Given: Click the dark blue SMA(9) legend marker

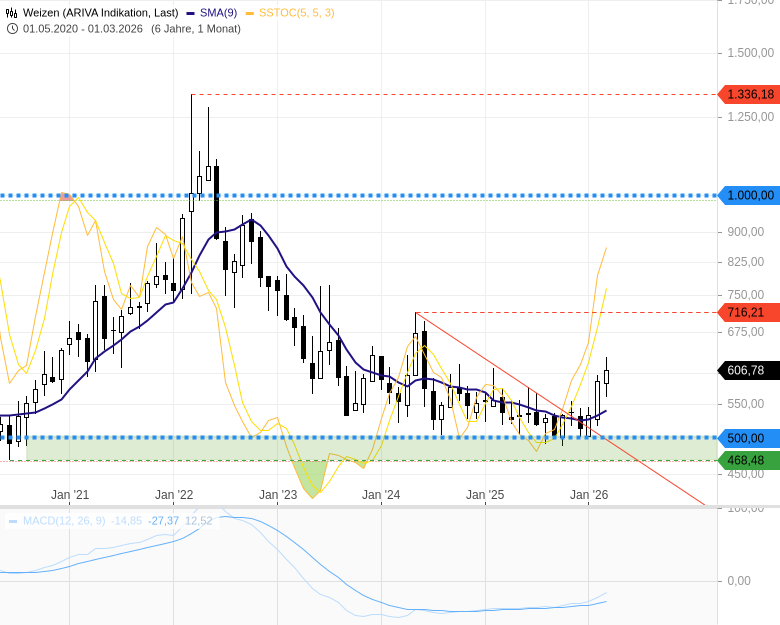Looking at the screenshot, I should pos(191,13).
